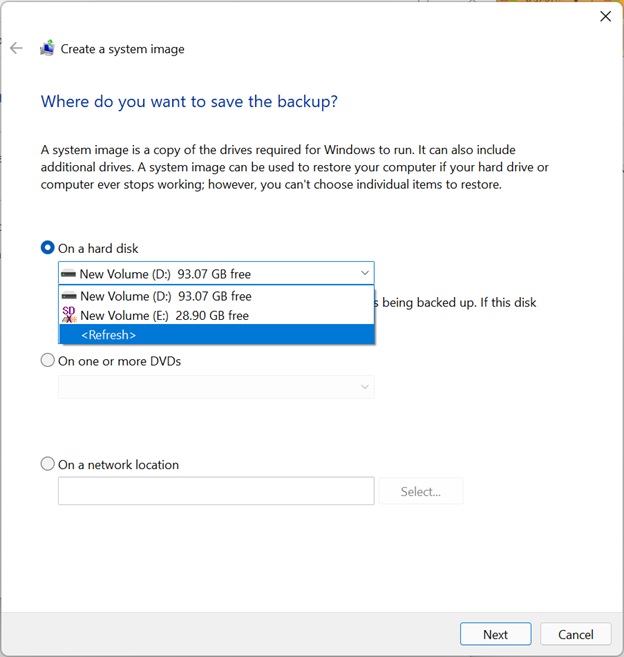The height and width of the screenshot is (657, 624).
Task: Click the title text Create a system image
Action: point(122,49)
